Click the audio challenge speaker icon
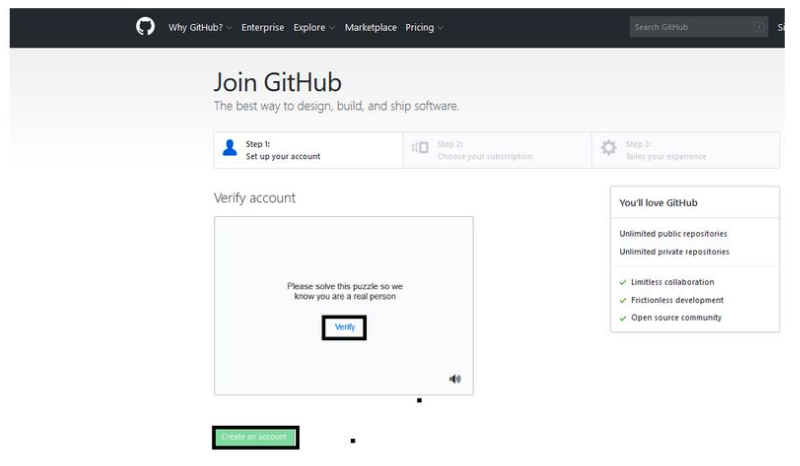The height and width of the screenshot is (466, 800). tap(455, 379)
